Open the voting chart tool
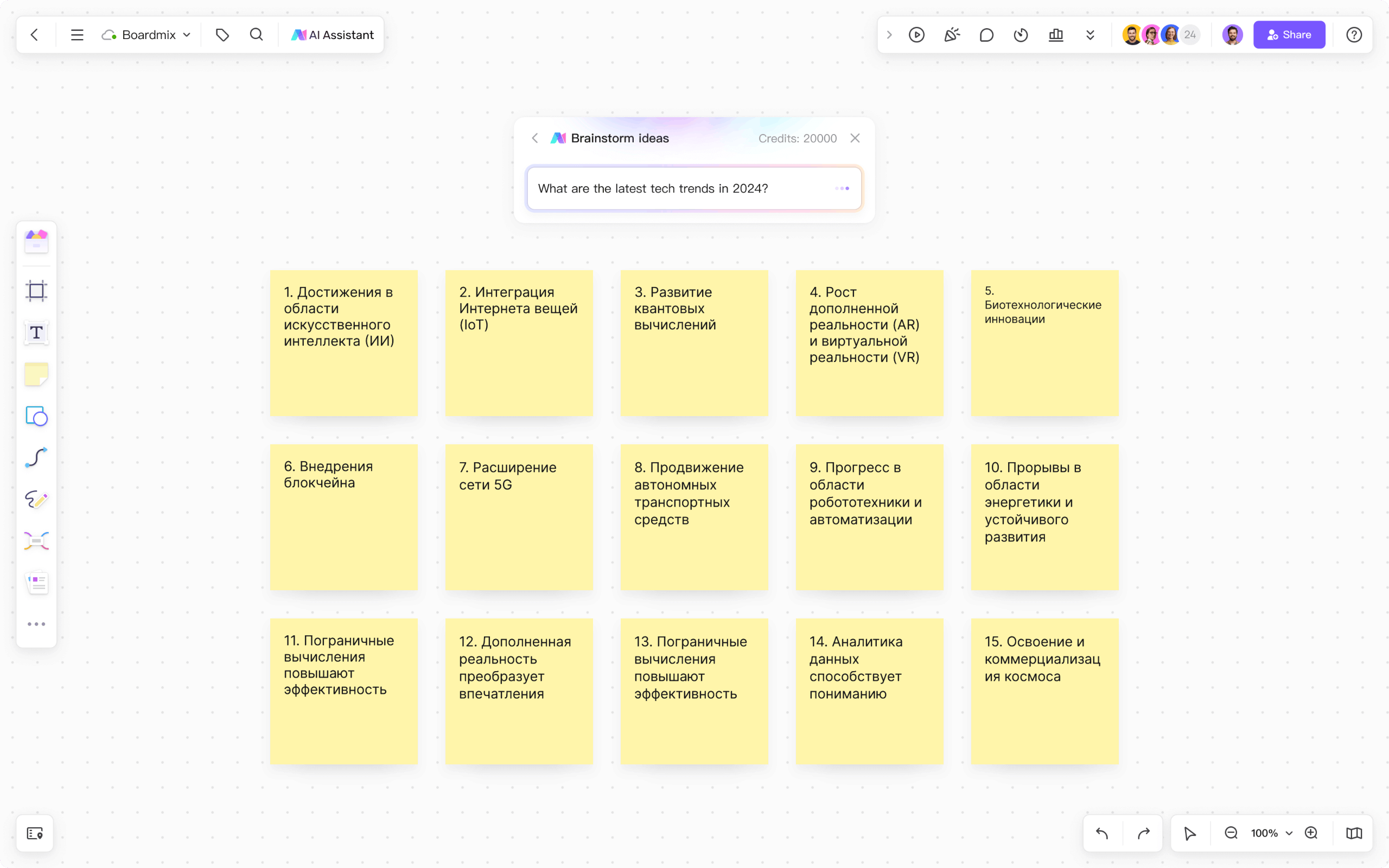The height and width of the screenshot is (868, 1389). coord(1056,34)
